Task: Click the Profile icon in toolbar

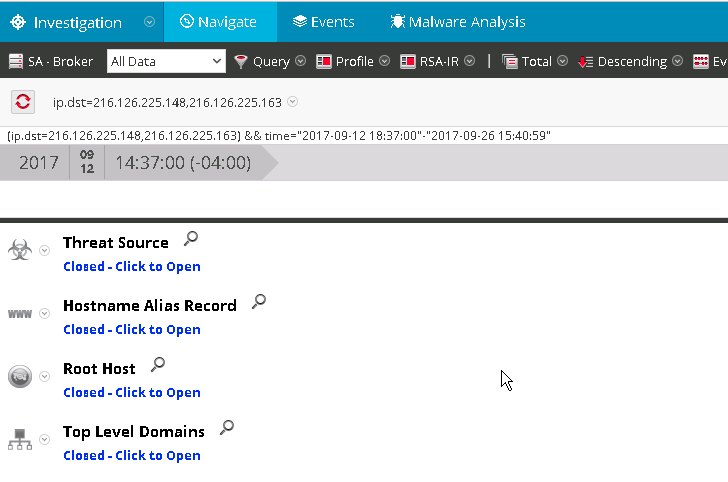Action: [x=324, y=61]
